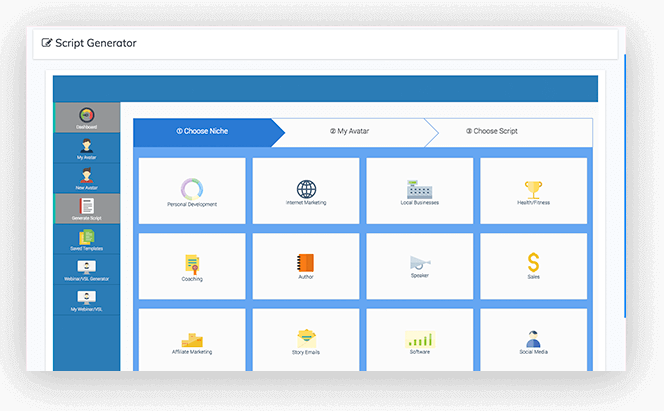Choose the Health/Fitness trophy tile
Viewport: 664px width, 411px height.
(533, 191)
